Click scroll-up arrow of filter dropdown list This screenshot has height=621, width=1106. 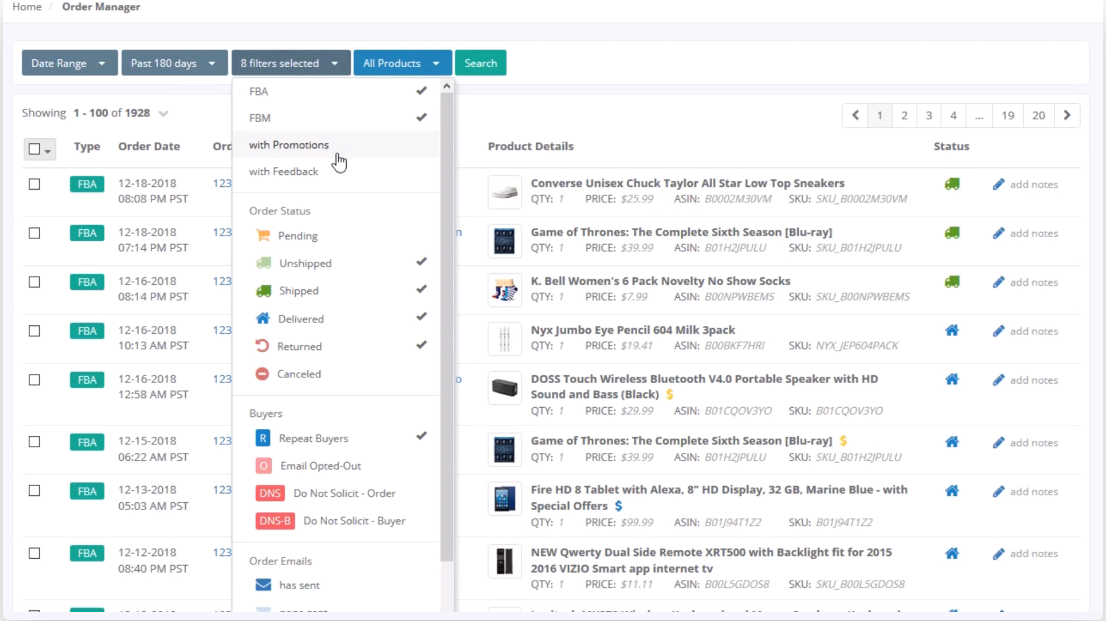pos(446,86)
